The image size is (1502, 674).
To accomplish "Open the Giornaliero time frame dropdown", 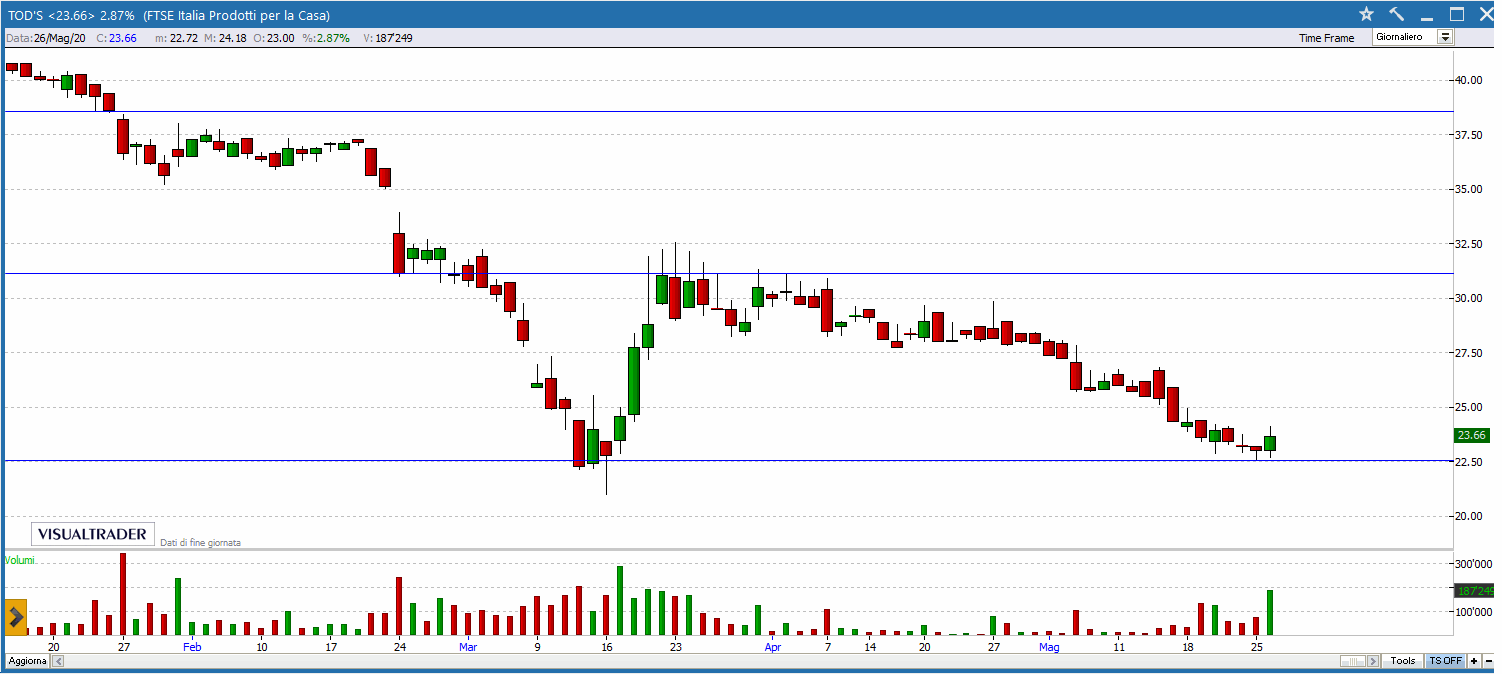I will [1413, 37].
